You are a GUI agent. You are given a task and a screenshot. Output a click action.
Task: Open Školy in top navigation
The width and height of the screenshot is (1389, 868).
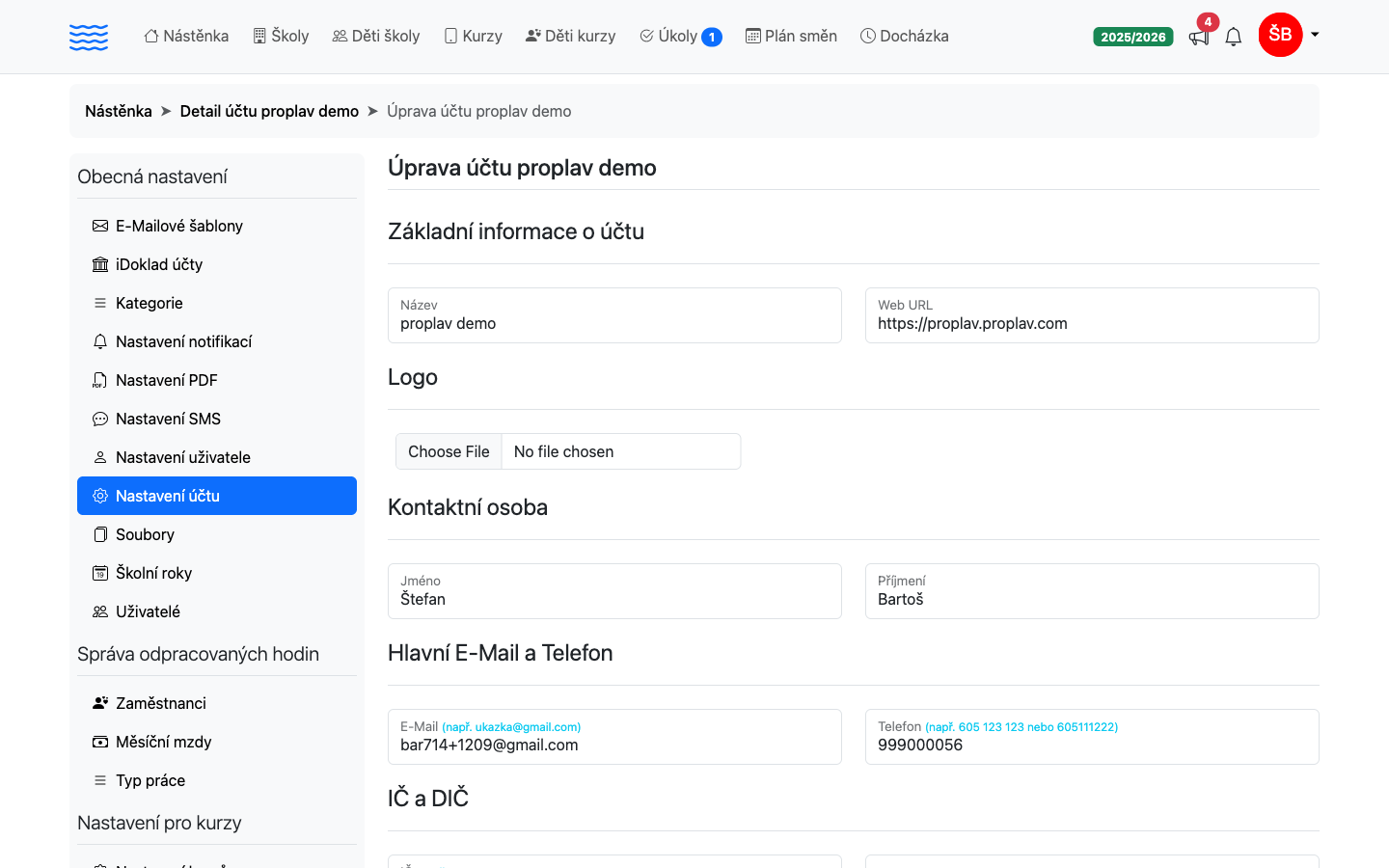pos(281,36)
